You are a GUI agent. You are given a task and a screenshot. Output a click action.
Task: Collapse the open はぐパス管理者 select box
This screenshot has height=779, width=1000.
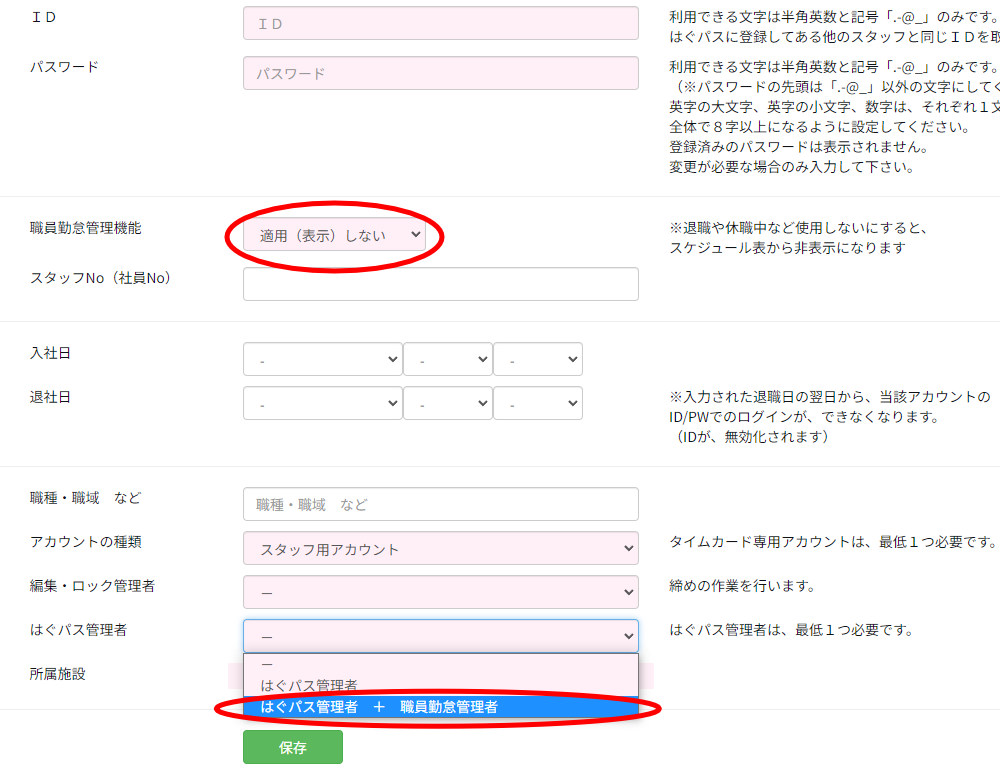(x=440, y=636)
